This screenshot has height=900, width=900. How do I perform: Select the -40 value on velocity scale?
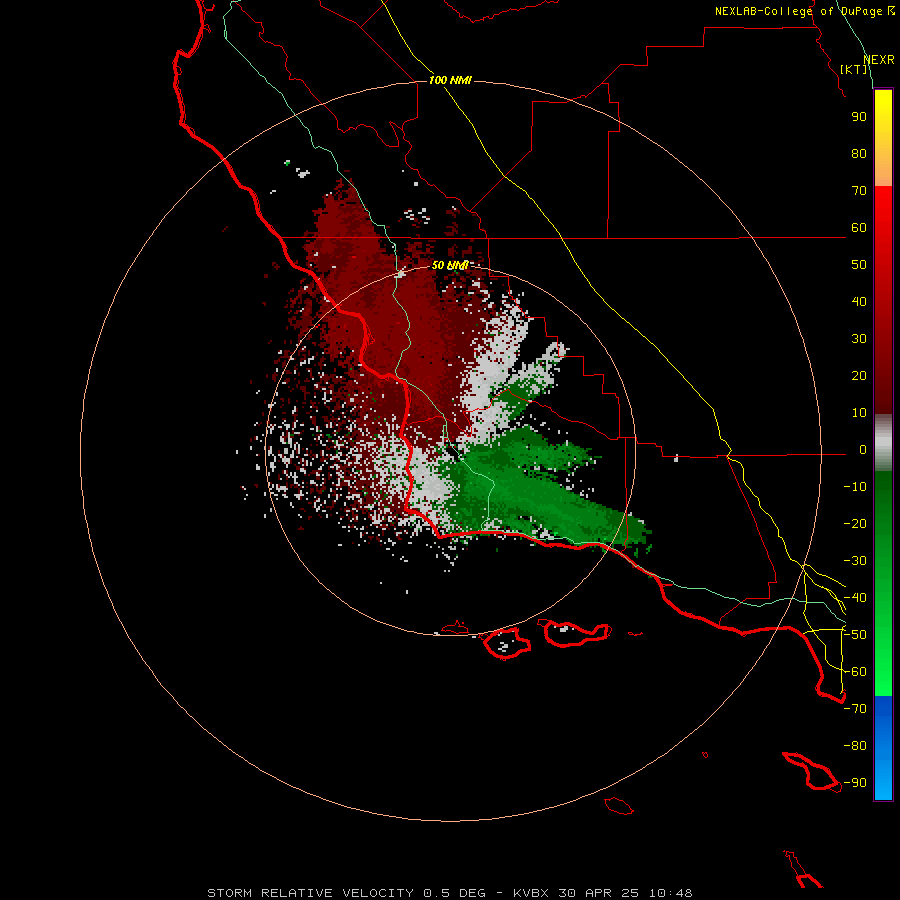[x=855, y=598]
